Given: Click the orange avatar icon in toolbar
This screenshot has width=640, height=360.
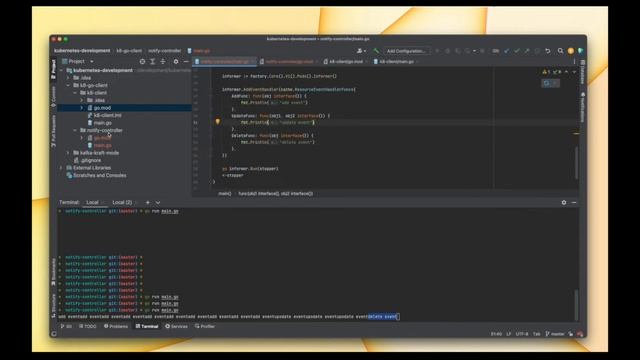Looking at the screenshot, I should [571, 51].
